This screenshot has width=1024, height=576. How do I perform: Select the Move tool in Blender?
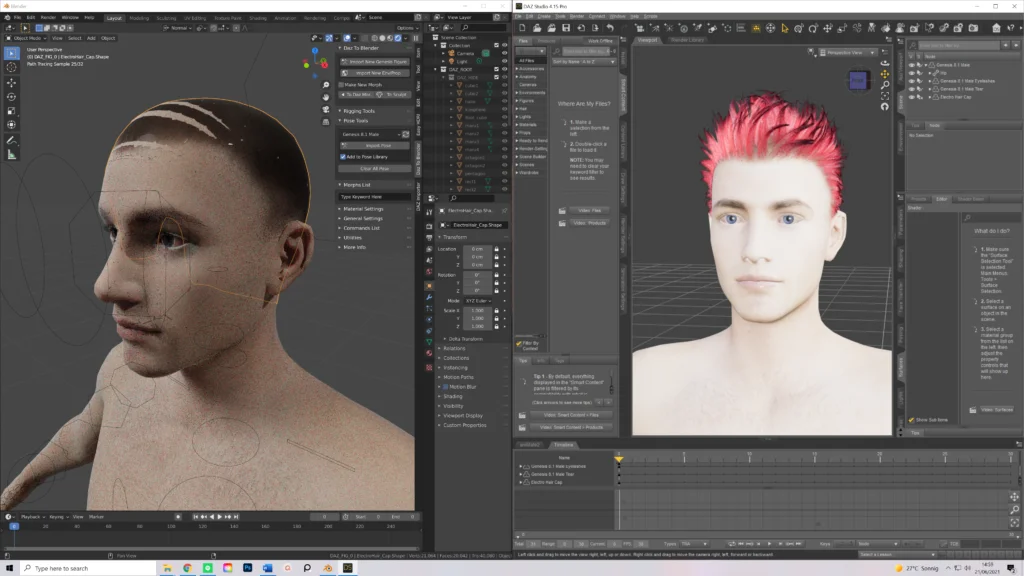point(12,83)
